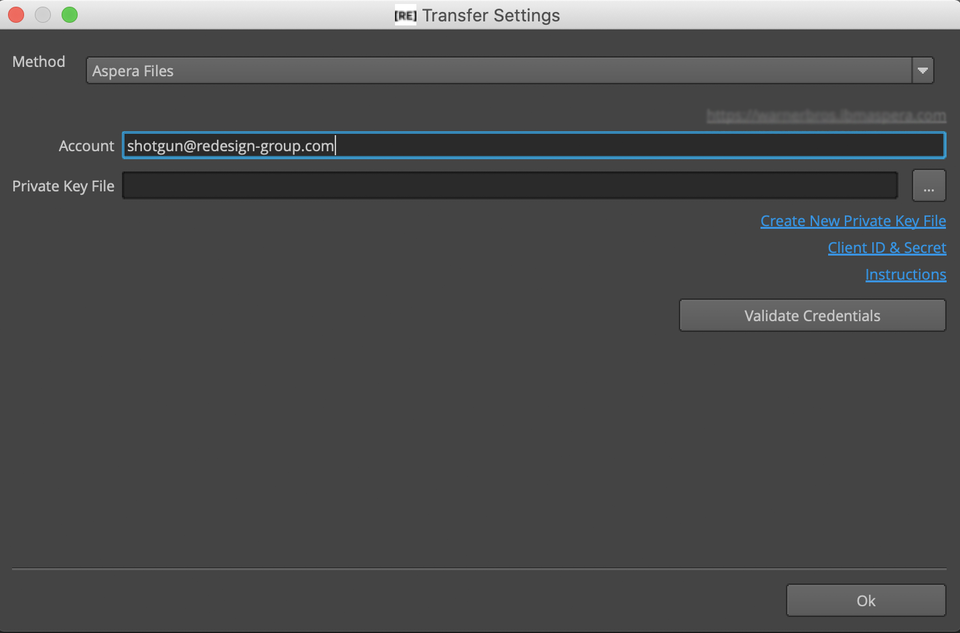Click the [RE] logo icon in title bar
This screenshot has height=633, width=960.
point(405,15)
